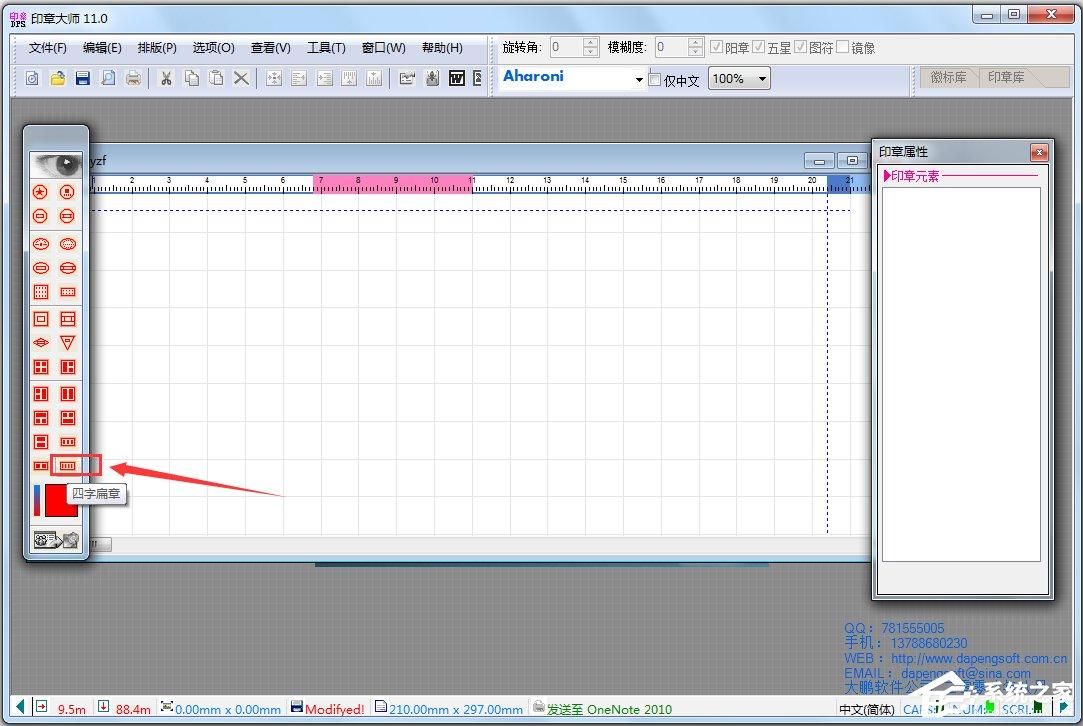The image size is (1083, 726).
Task: Click the Cut scissors icon
Action: (x=166, y=78)
